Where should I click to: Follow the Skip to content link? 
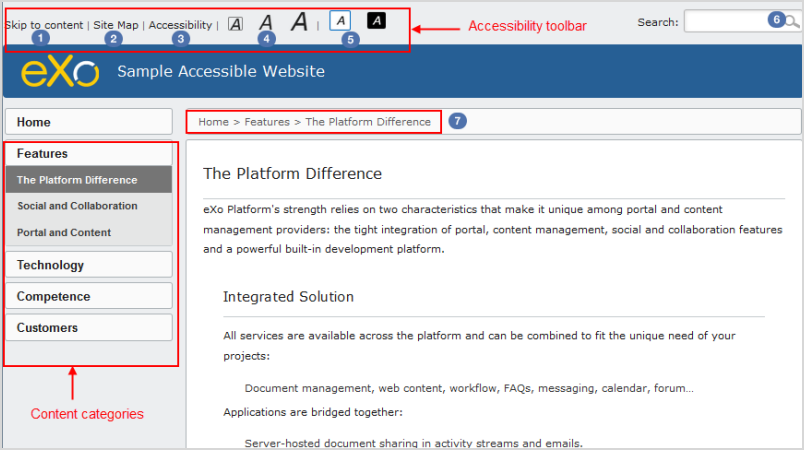click(44, 25)
